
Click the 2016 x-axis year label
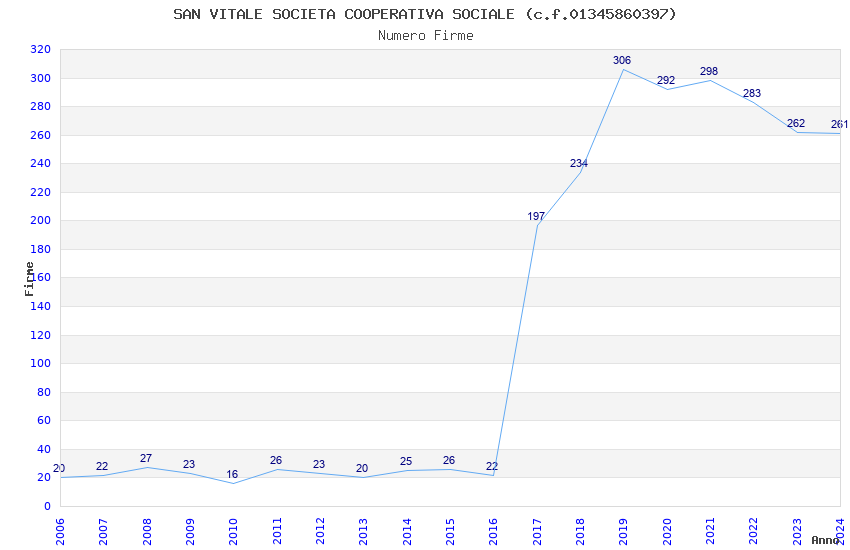[x=493, y=531]
